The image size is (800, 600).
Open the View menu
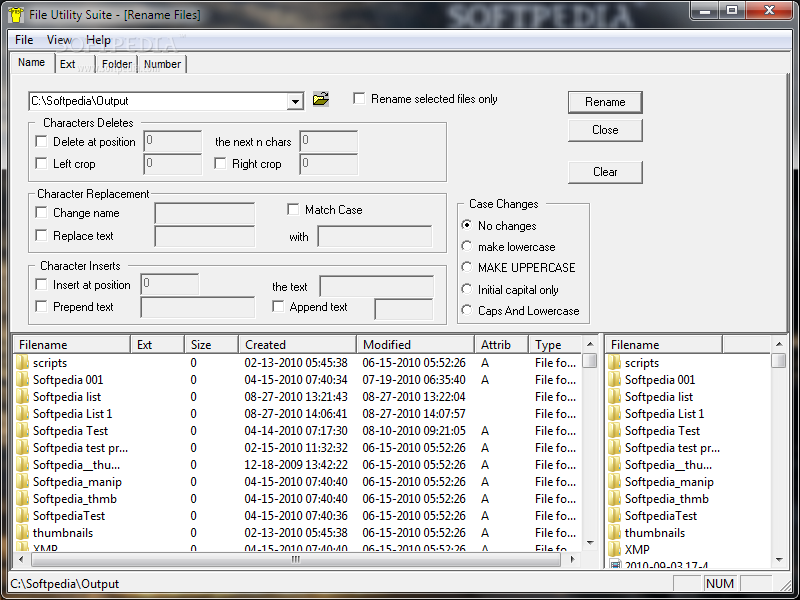click(x=59, y=40)
